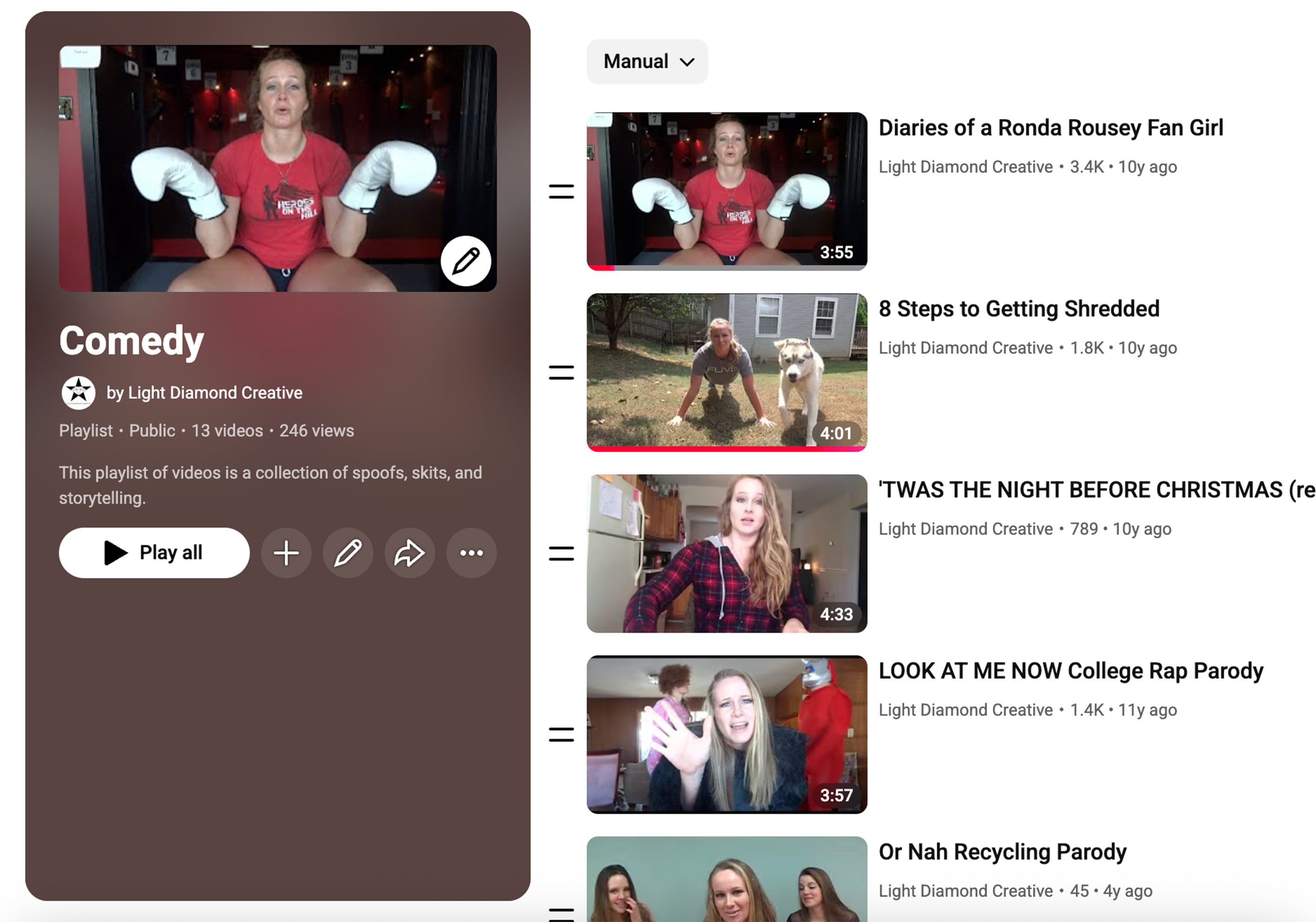Image resolution: width=1316 pixels, height=922 pixels.
Task: Click the Comedy playlist title
Action: [131, 341]
